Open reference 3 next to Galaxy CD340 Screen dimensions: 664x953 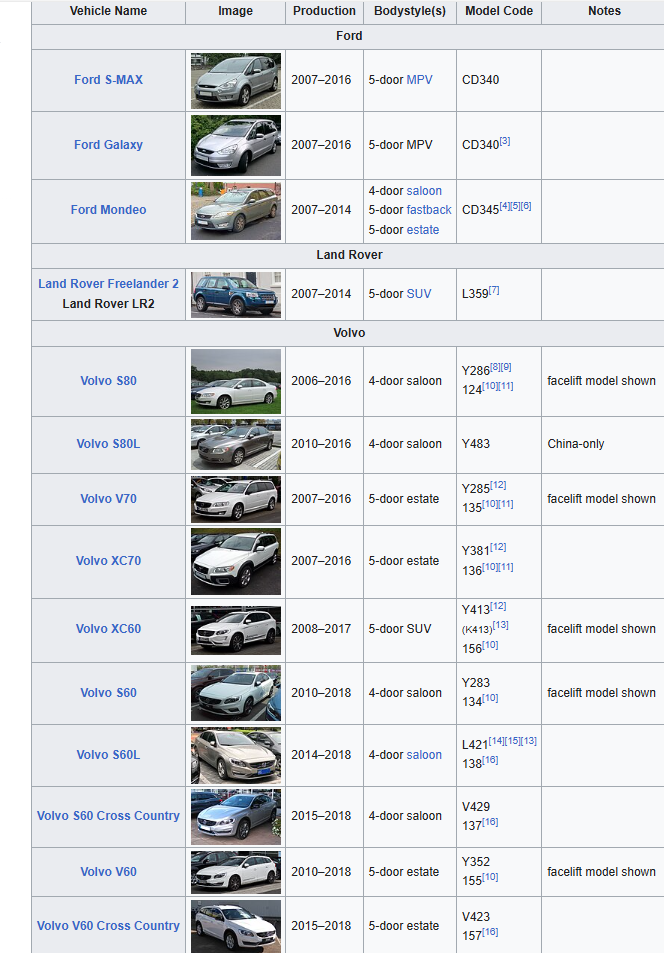505,142
